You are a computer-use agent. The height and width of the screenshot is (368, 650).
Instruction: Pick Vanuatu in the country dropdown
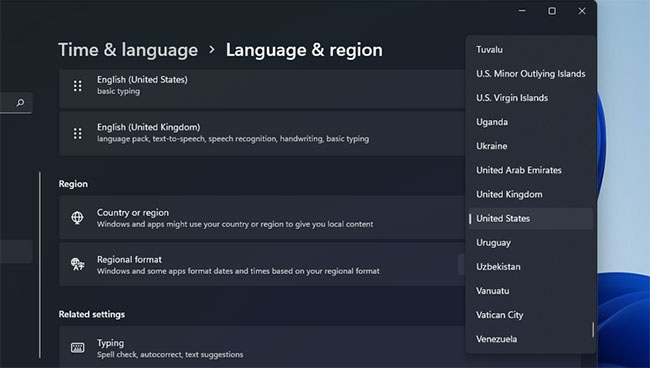coord(492,291)
